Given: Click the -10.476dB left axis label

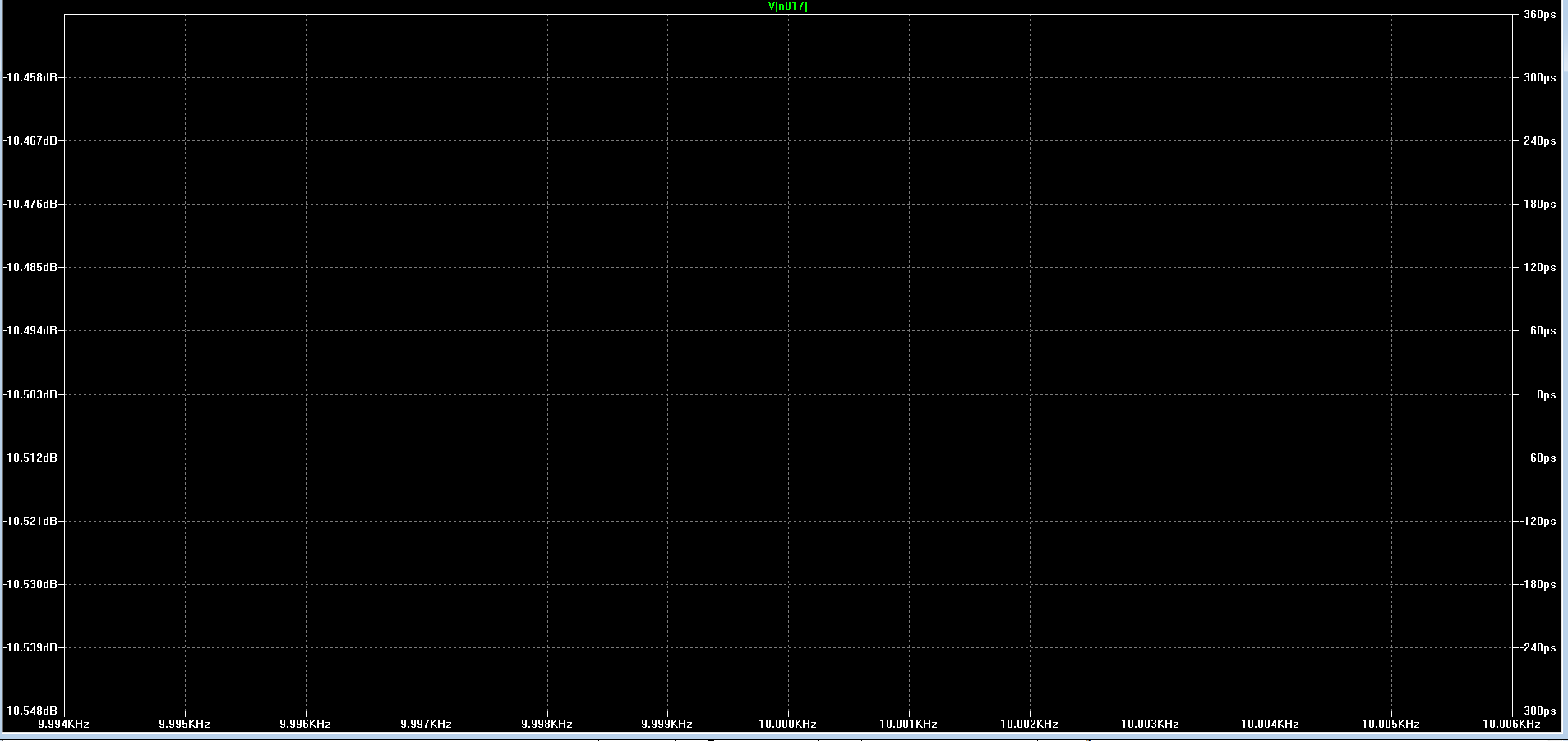Looking at the screenshot, I should click(30, 204).
